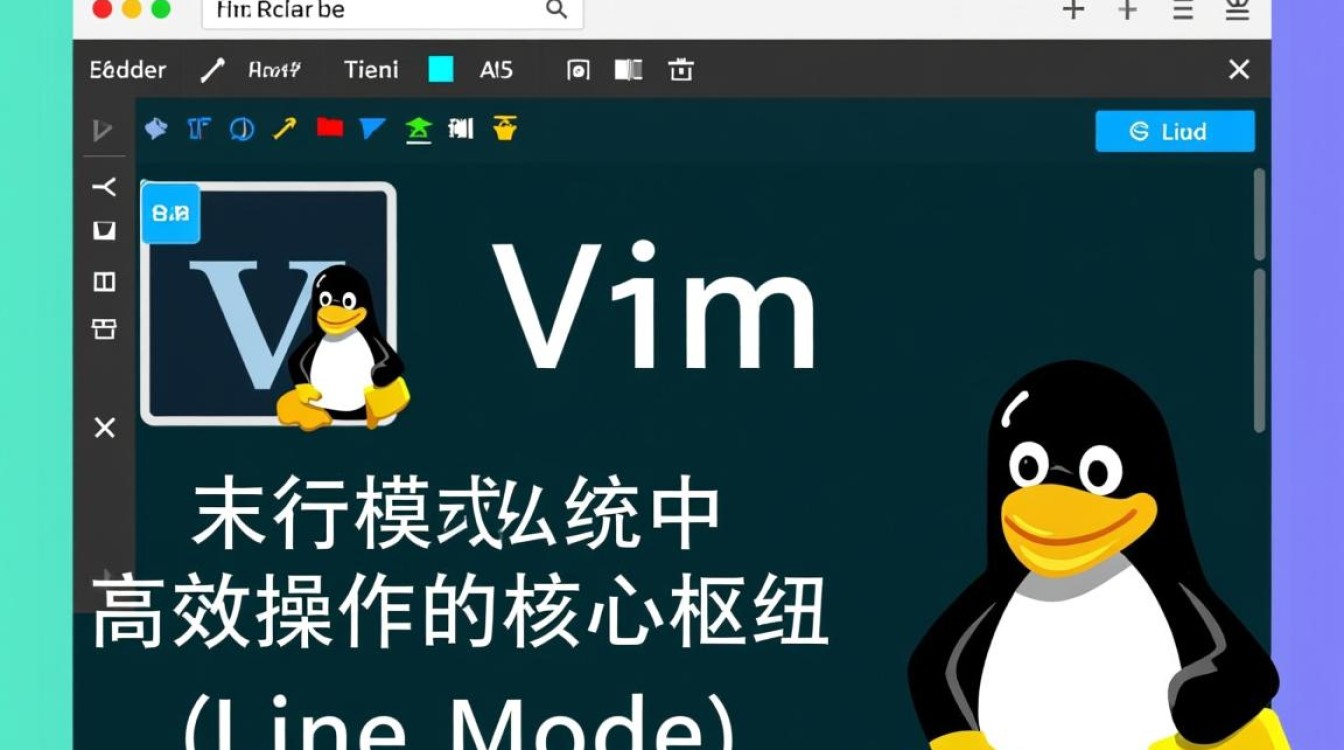Screen dimensions: 1344x750
Task: Click the blue Liud button
Action: [1175, 131]
